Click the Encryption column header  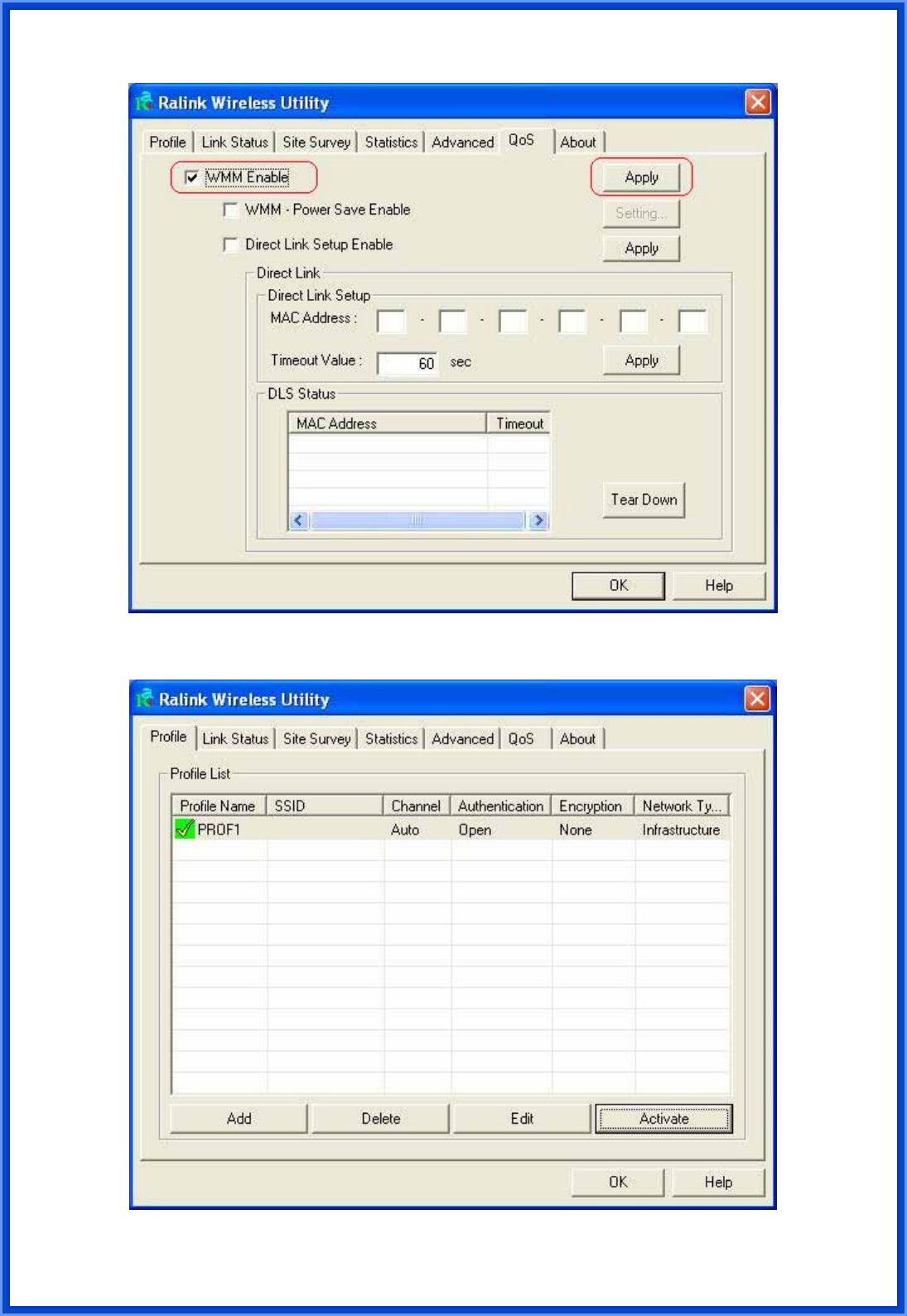click(593, 806)
